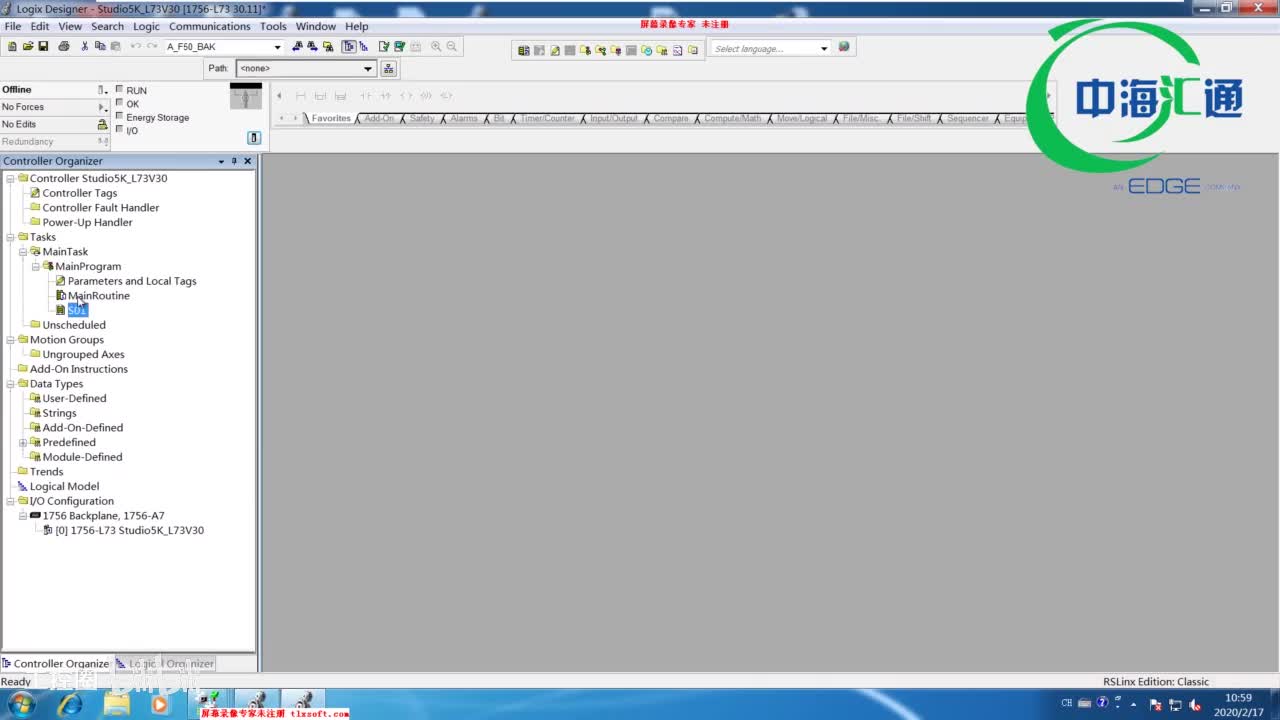The height and width of the screenshot is (720, 1280).
Task: Select Controller Tags in the organizer
Action: click(80, 193)
